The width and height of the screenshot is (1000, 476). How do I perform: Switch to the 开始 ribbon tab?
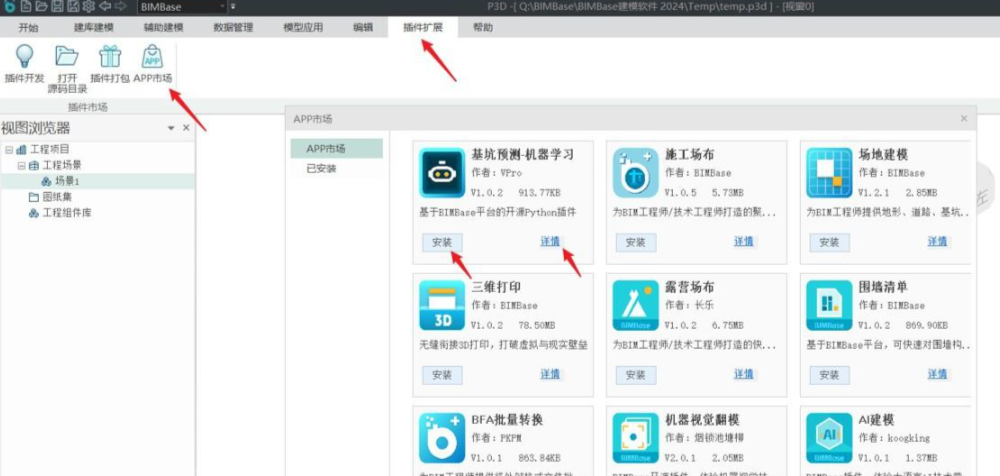coord(28,27)
